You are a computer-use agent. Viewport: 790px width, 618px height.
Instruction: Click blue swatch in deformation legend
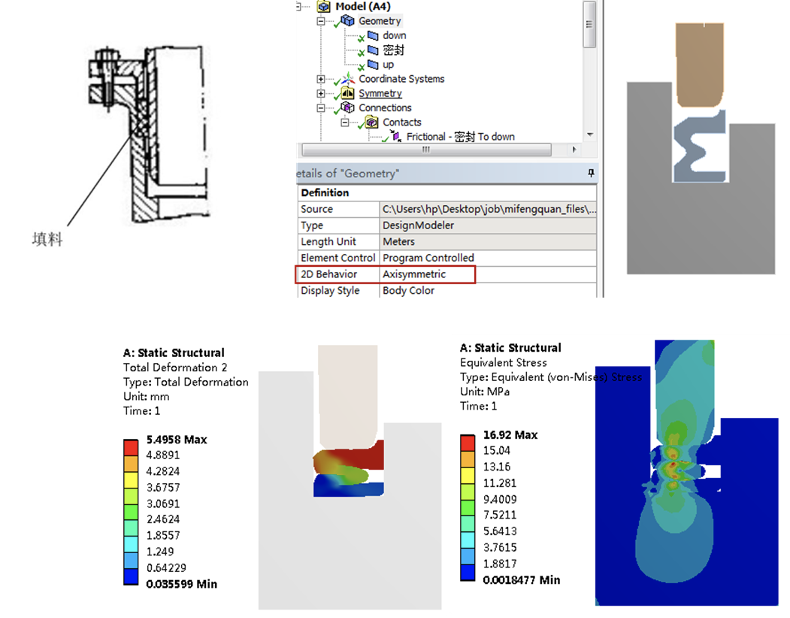coord(131,577)
